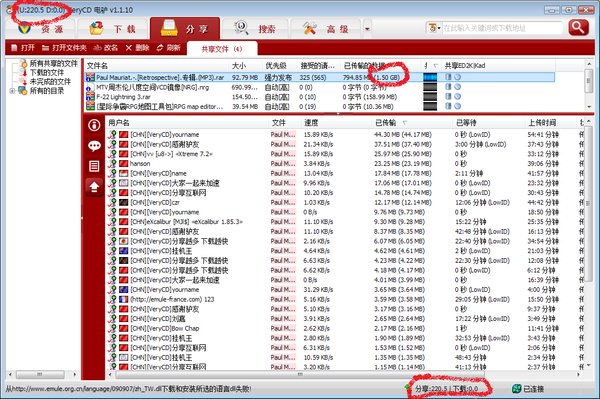Click the China flag beside Bow Chap
This screenshot has height=399, width=600.
(x=123, y=328)
